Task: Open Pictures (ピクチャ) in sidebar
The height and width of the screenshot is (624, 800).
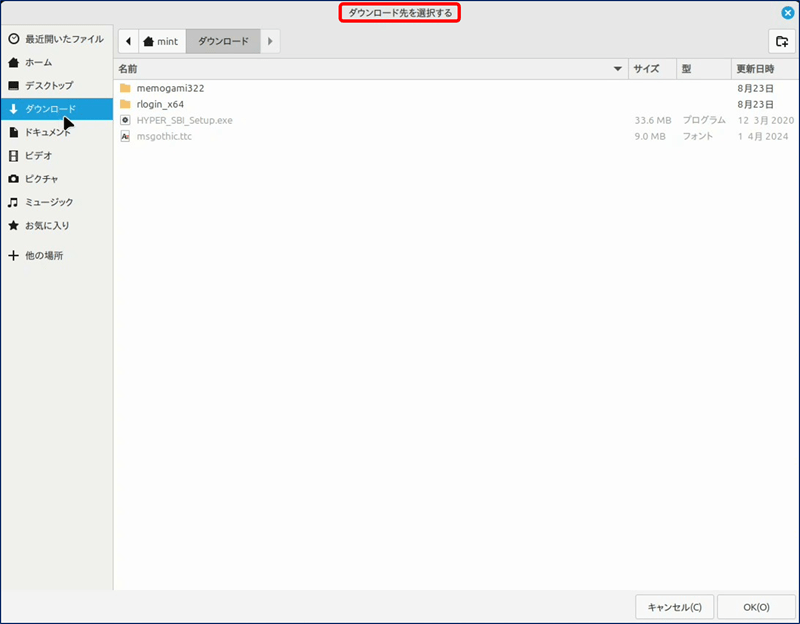Action: click(x=56, y=179)
